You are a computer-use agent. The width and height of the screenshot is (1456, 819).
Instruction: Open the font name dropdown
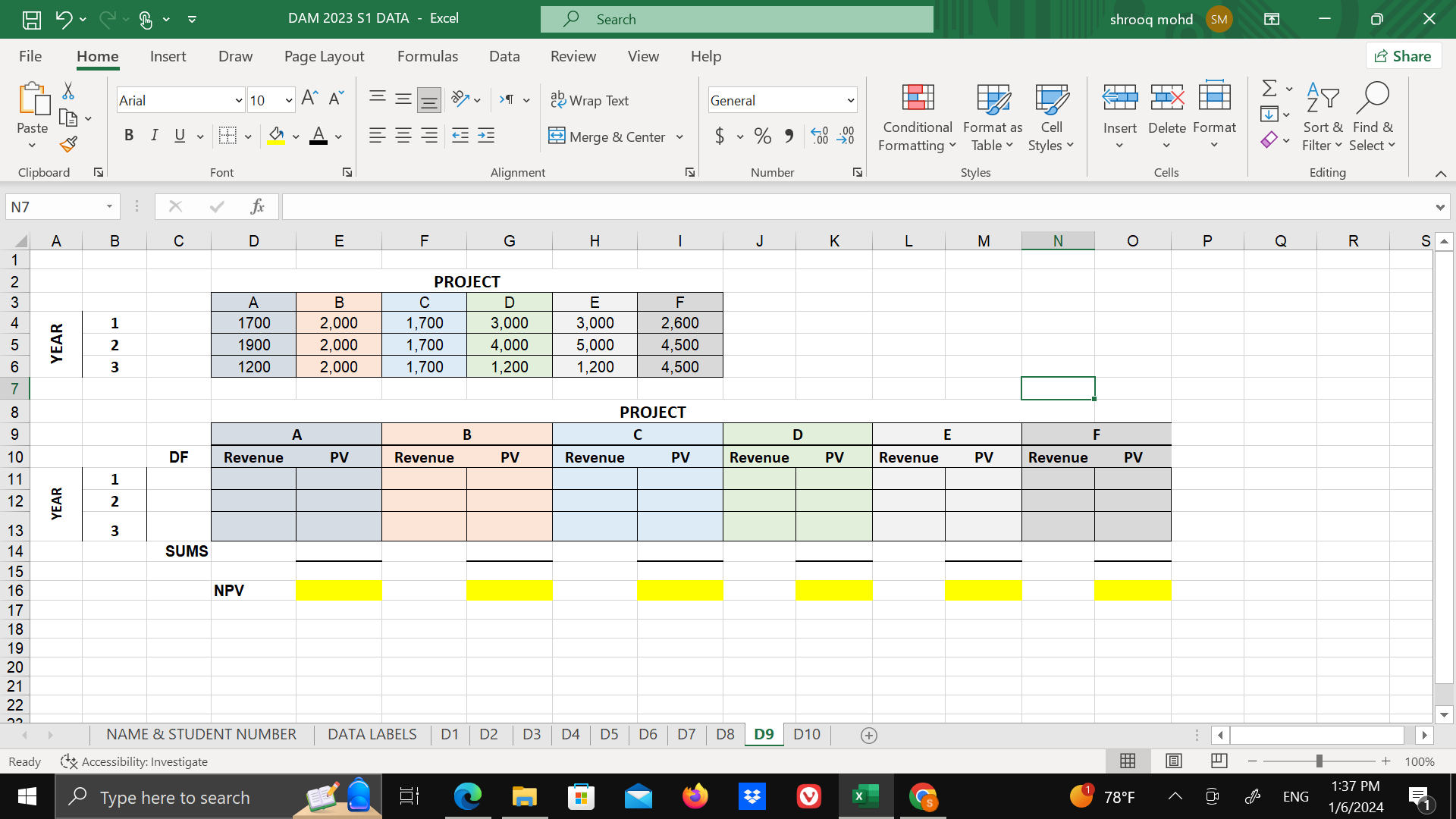point(238,100)
